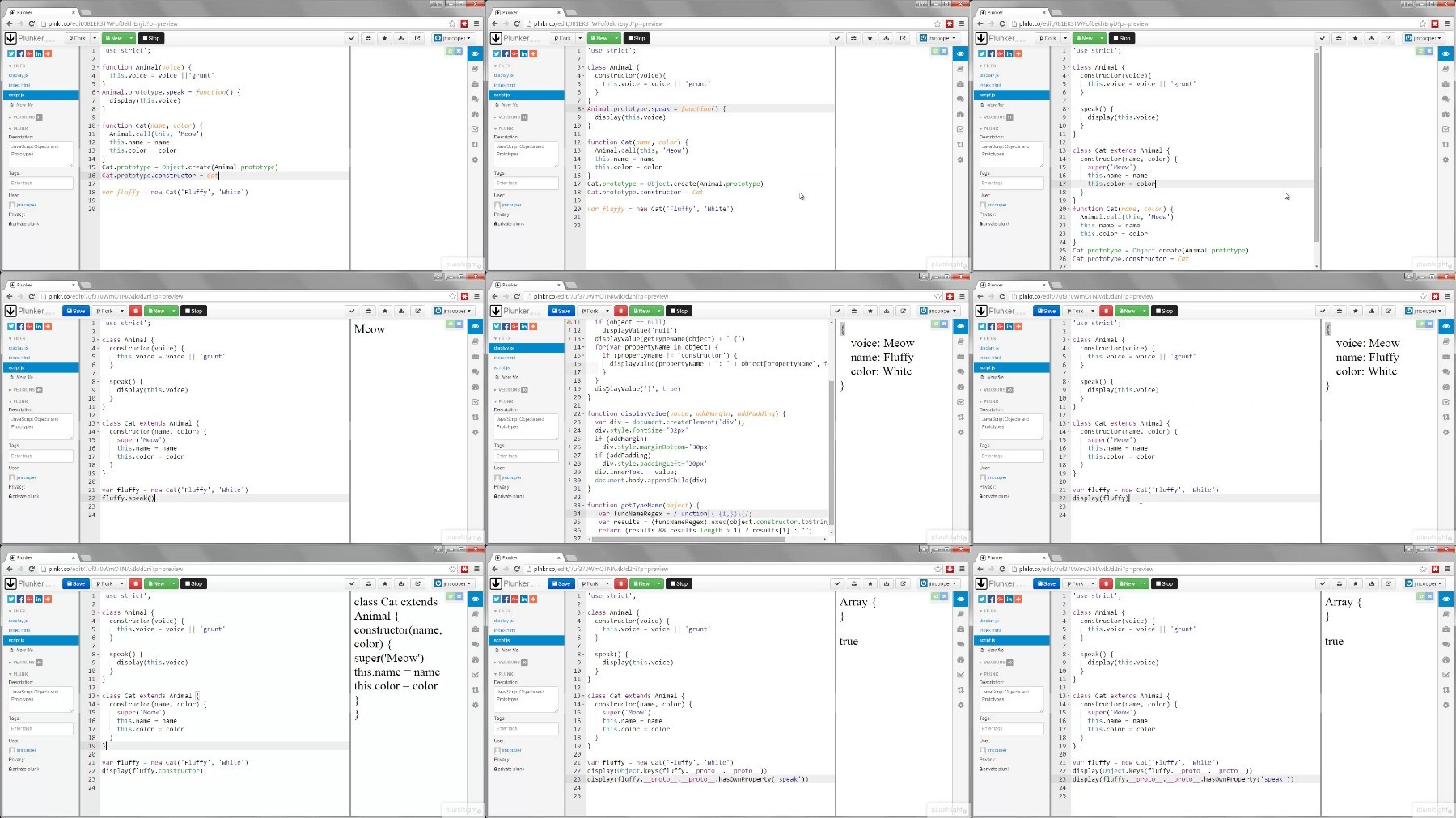Click Save button in fluffy.constructor window
Image resolution: width=1456 pixels, height=818 pixels.
(x=76, y=583)
